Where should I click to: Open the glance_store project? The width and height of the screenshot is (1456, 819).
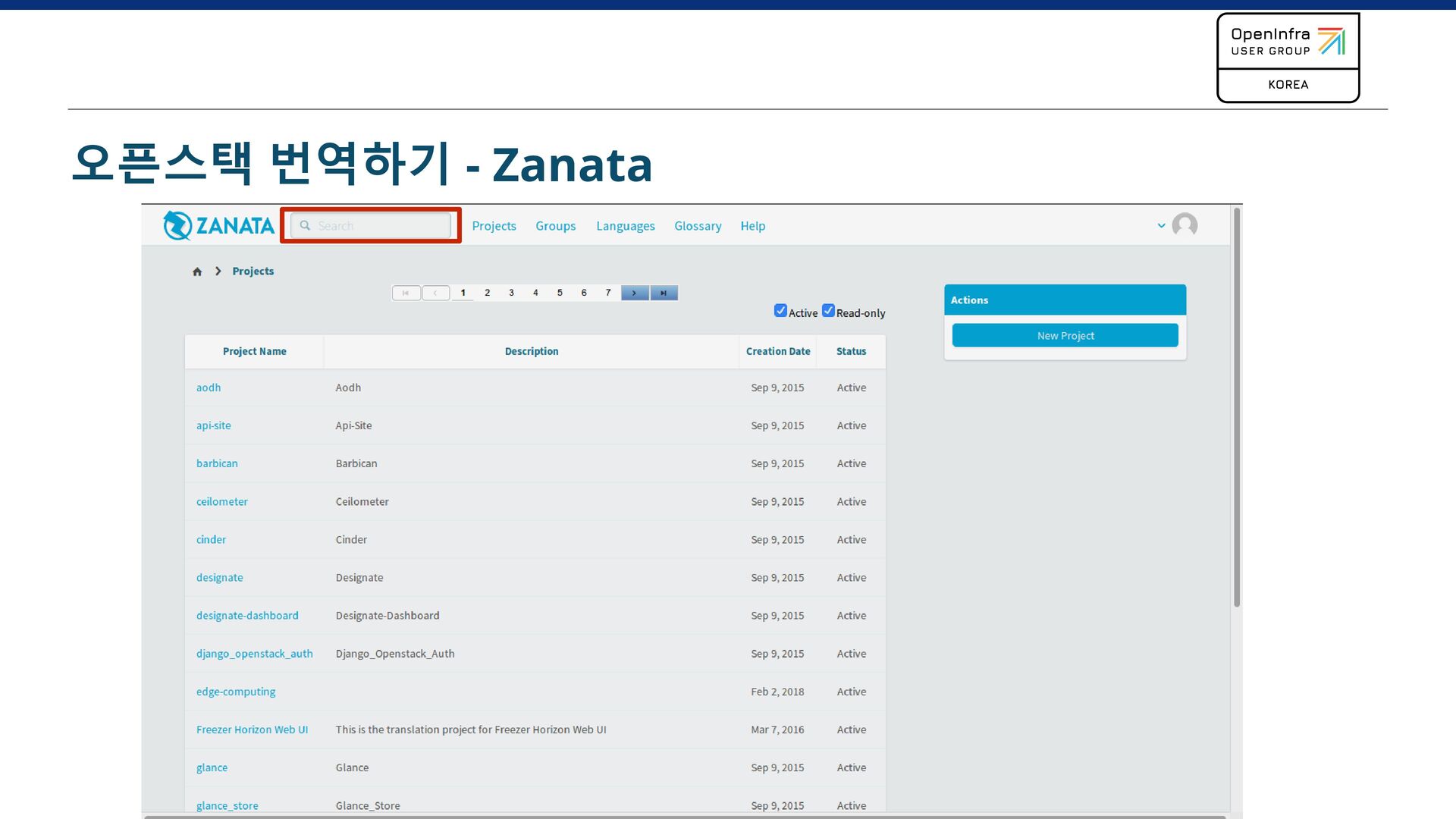coord(227,805)
